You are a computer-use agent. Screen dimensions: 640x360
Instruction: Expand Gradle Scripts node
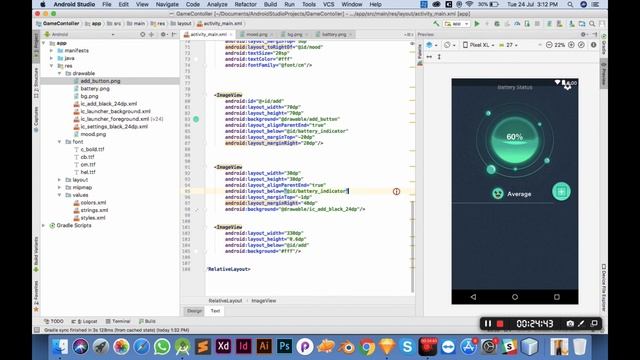pyautogui.click(x=44, y=225)
